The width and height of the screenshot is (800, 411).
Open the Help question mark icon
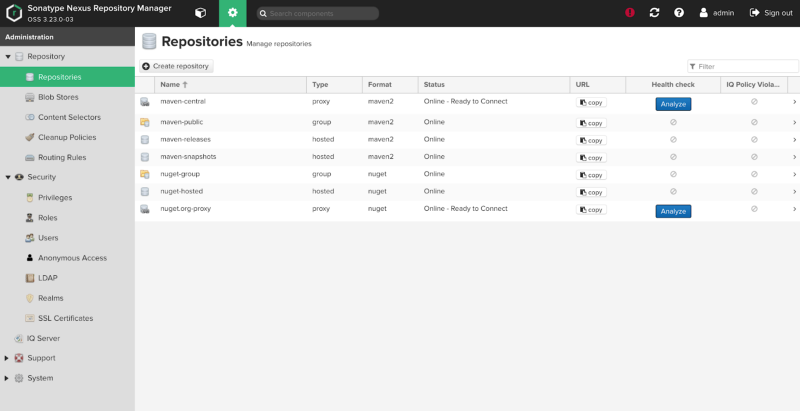tap(679, 13)
